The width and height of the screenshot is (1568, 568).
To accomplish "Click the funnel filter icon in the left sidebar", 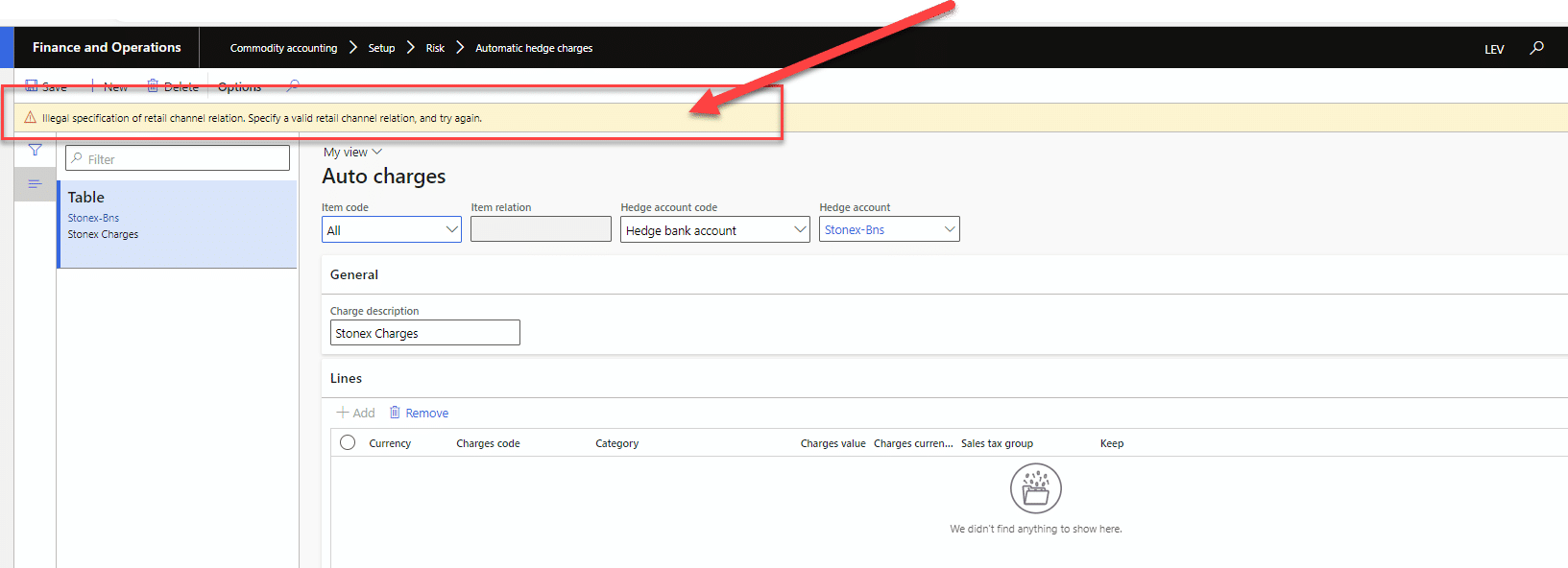I will 36,151.
